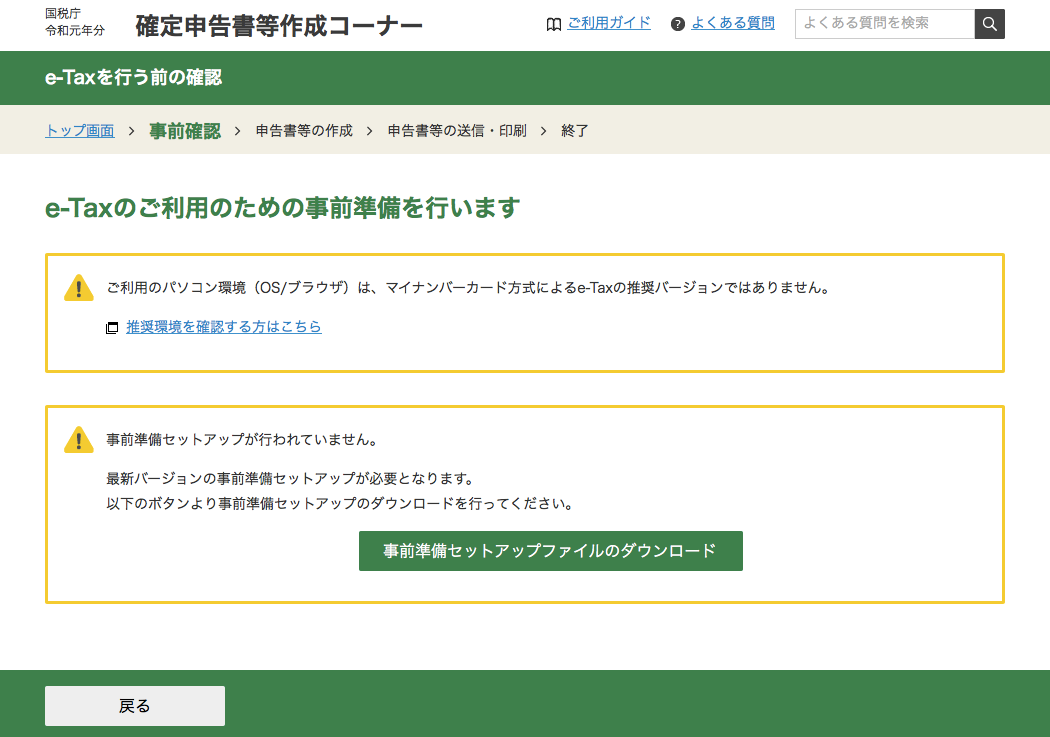Screen dimensions: 1050x737
Task: Click the question mark icon beside よくある質問
Action: click(x=680, y=23)
